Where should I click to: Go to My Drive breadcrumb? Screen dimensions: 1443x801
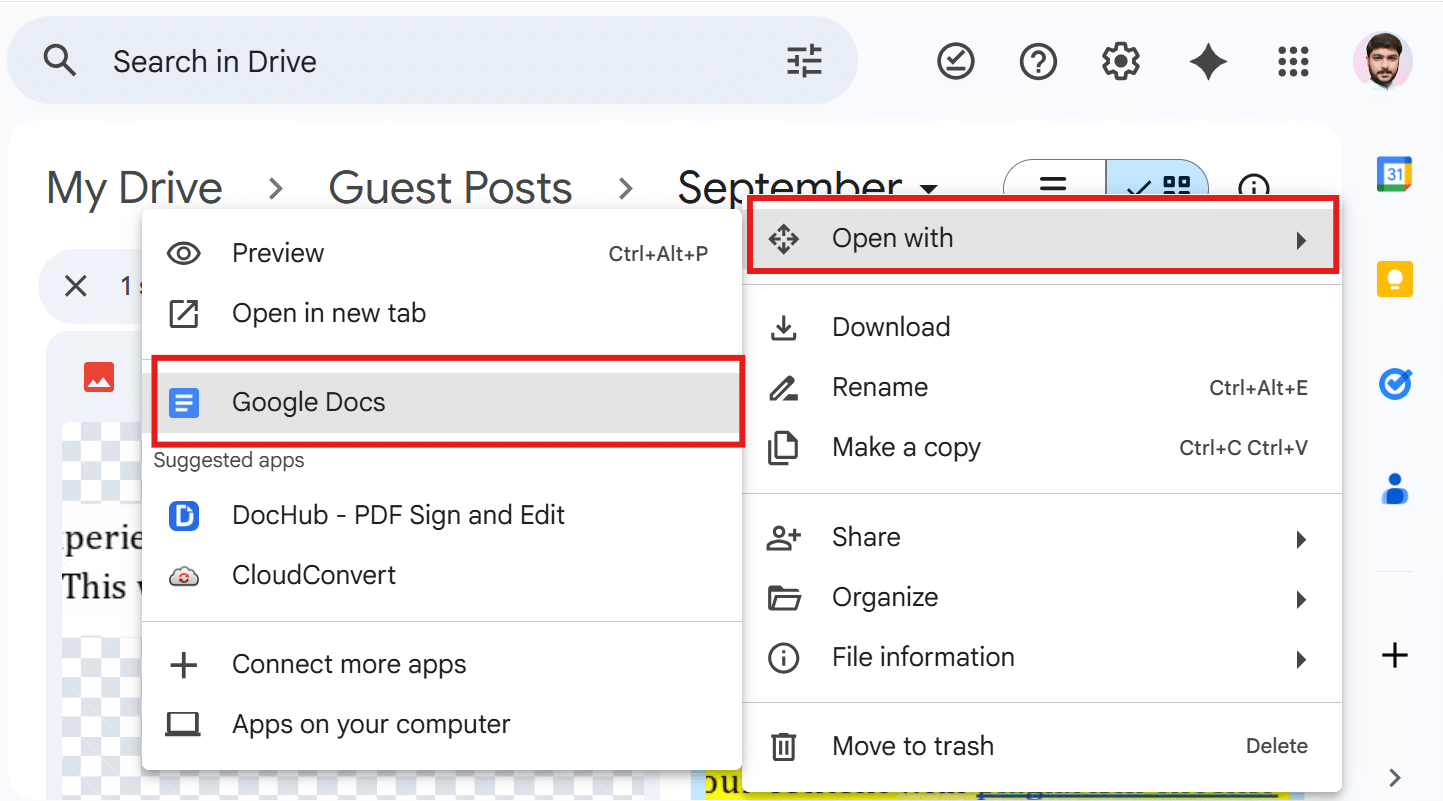[x=135, y=188]
